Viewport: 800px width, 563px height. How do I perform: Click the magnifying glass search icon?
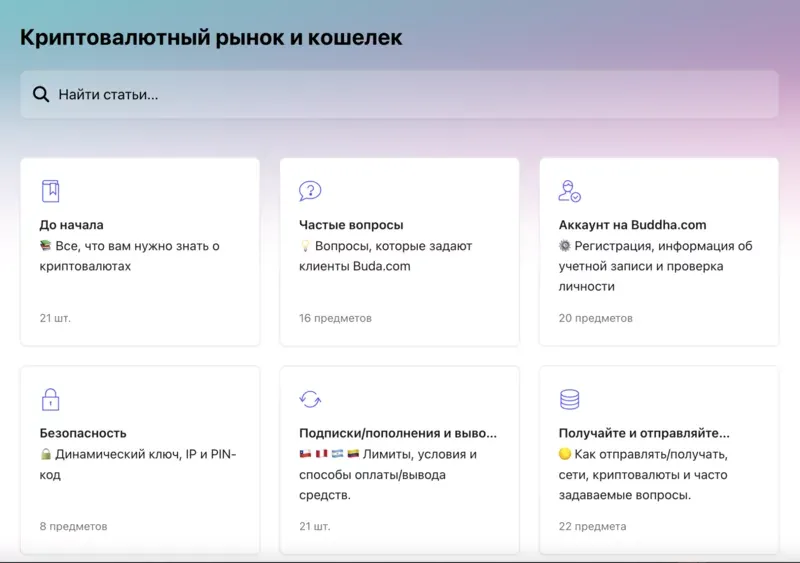[x=41, y=94]
